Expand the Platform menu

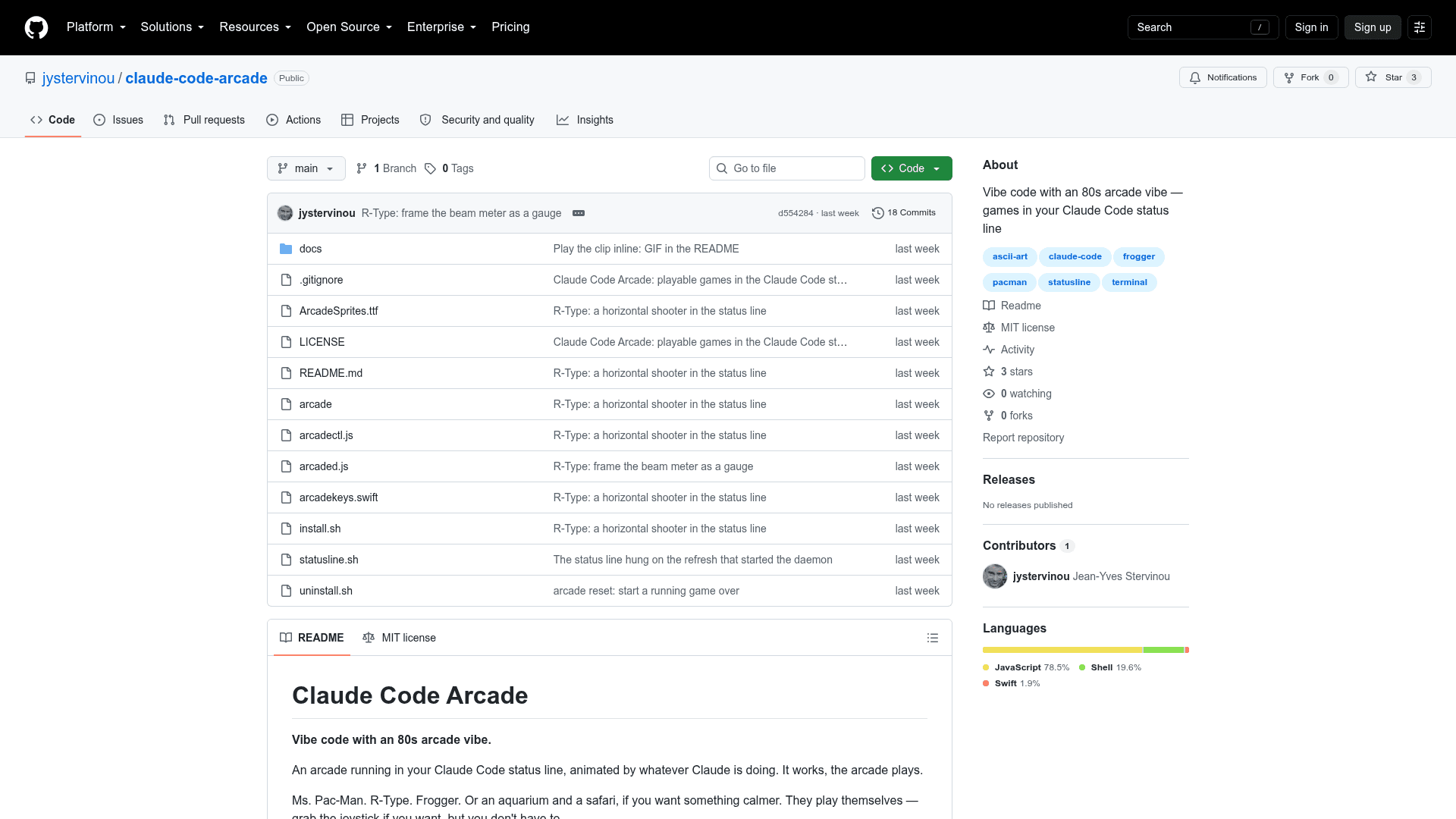[96, 27]
